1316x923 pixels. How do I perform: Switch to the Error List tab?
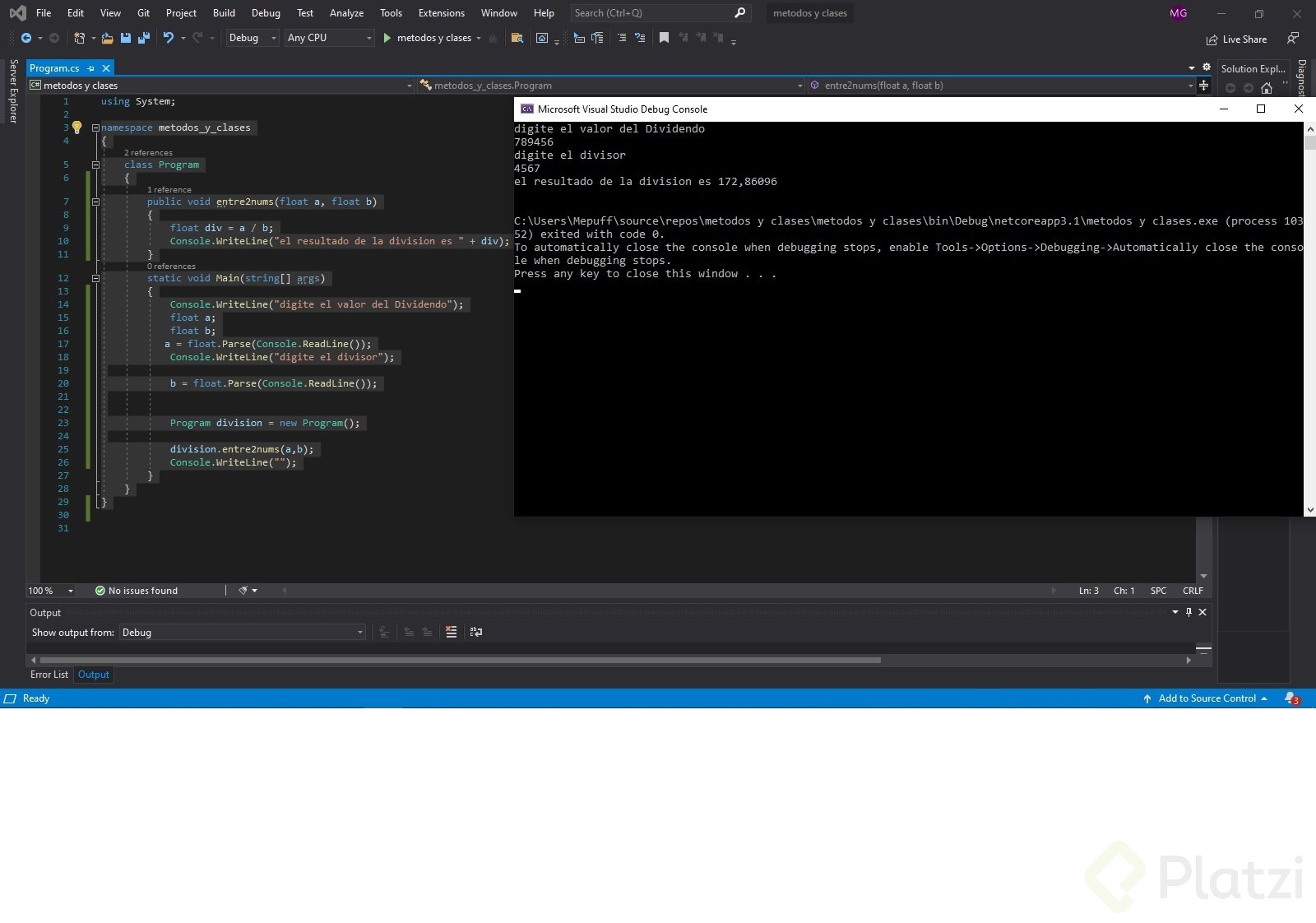49,675
